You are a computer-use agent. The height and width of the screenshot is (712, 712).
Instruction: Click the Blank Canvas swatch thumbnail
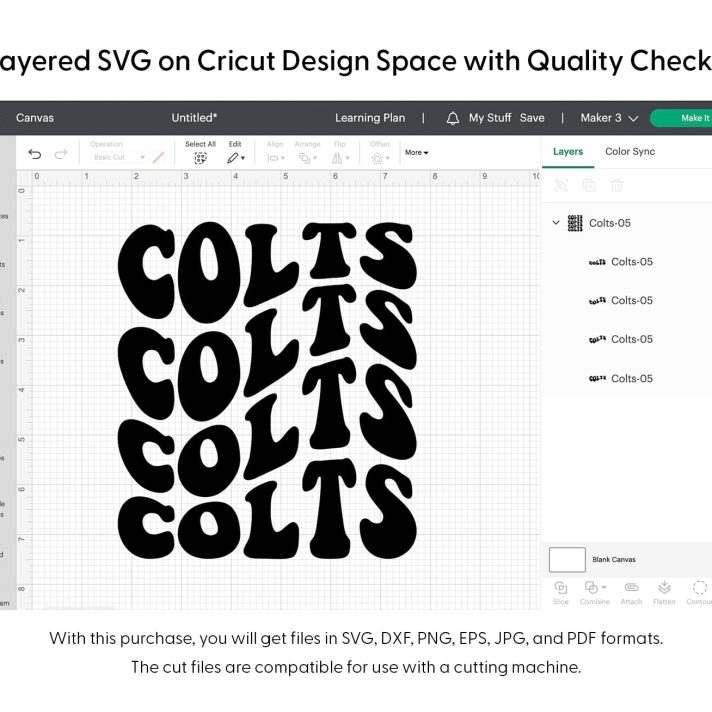pos(567,559)
